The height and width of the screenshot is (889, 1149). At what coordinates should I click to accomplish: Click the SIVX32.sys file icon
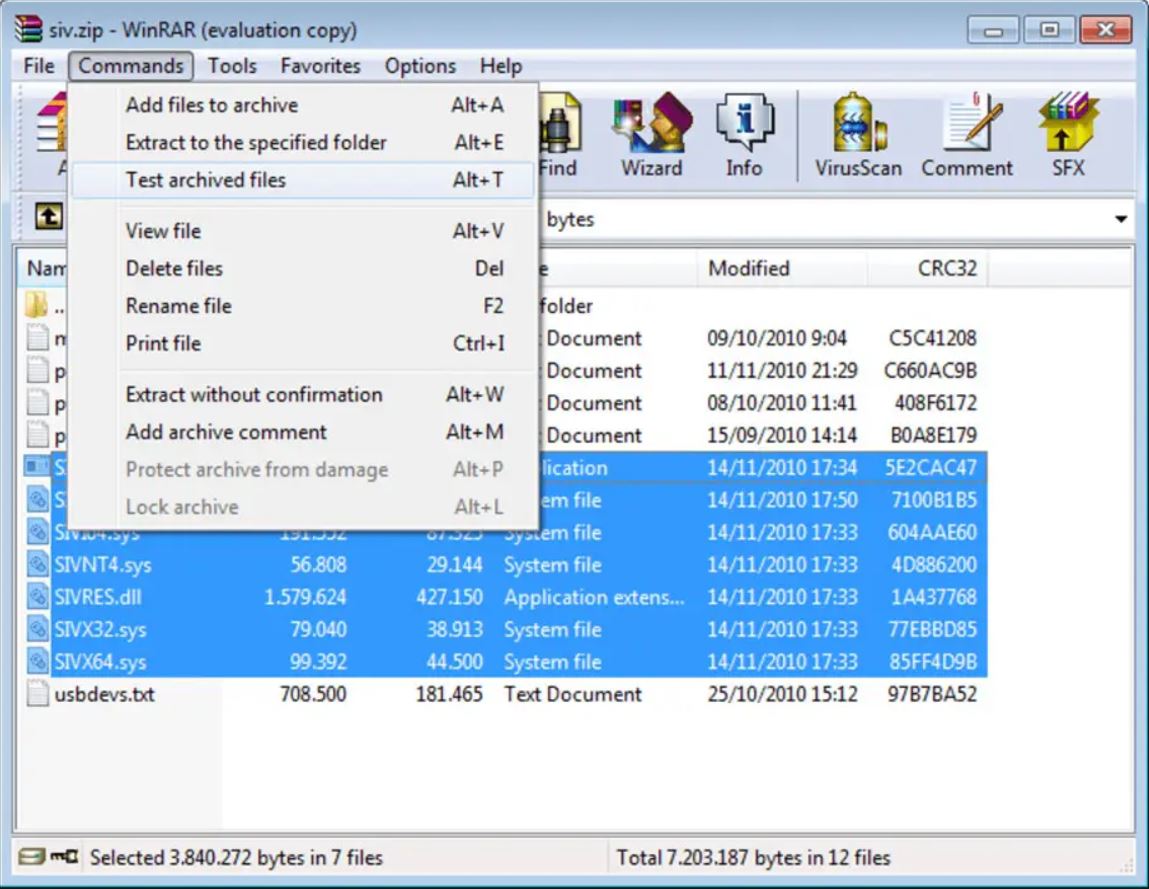[x=37, y=629]
